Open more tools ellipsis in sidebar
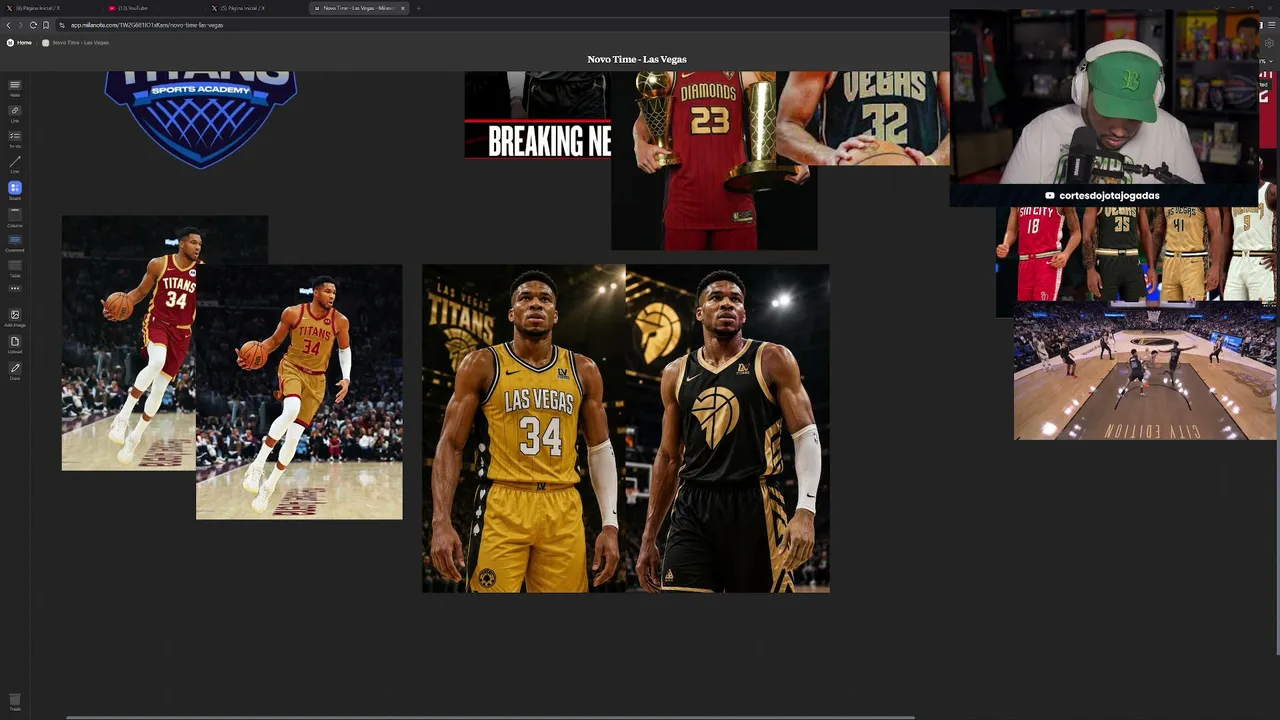This screenshot has height=720, width=1280. 15,288
